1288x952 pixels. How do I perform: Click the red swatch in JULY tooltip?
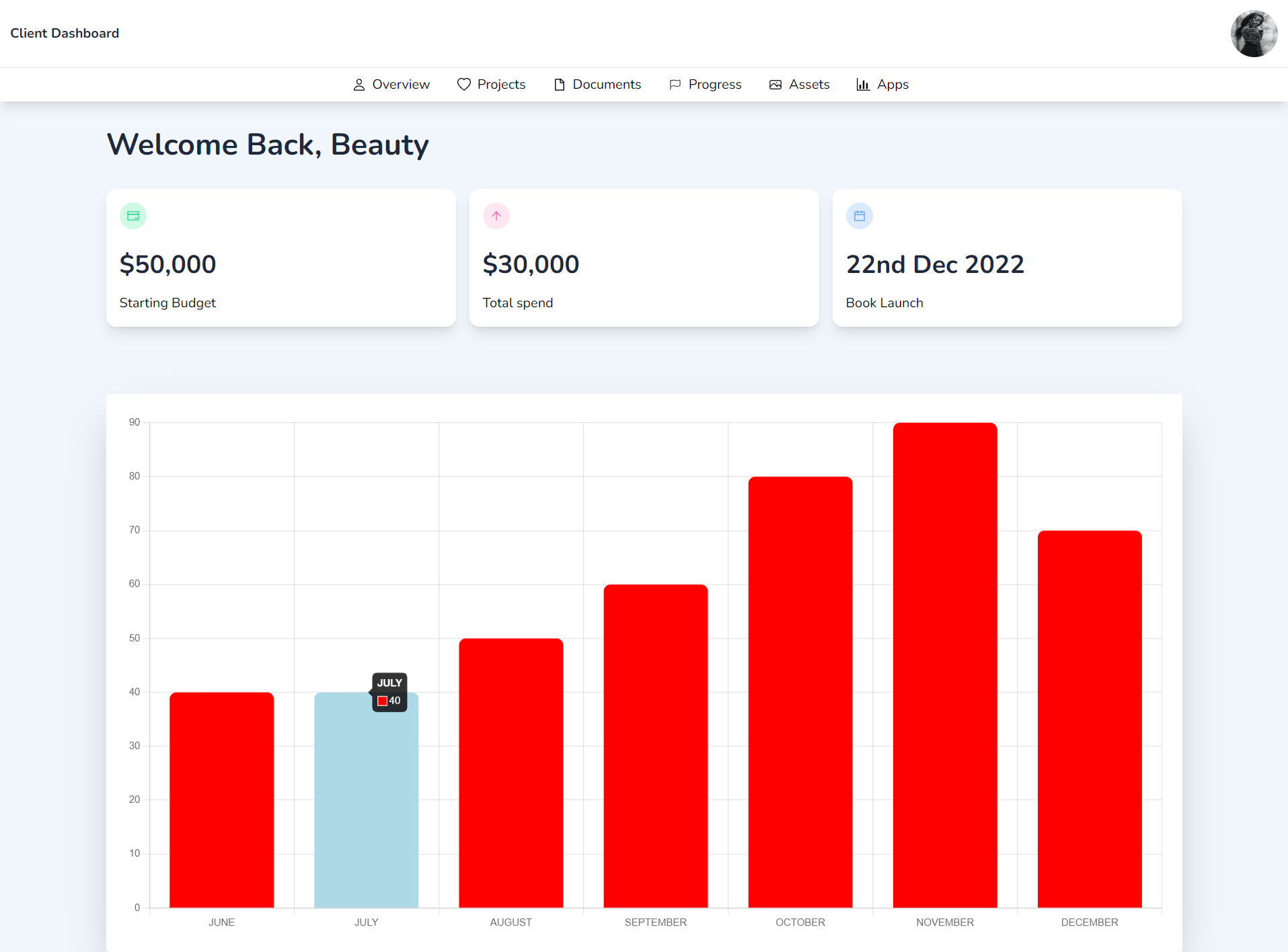click(382, 701)
